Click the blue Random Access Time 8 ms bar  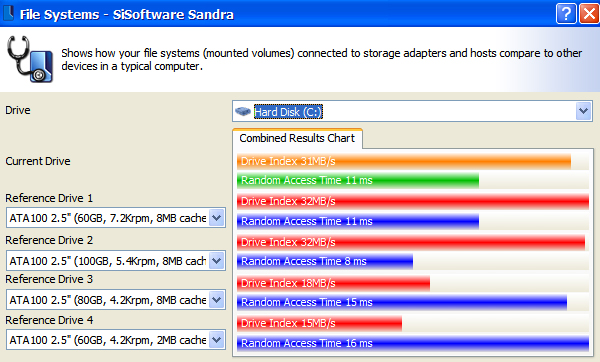[x=325, y=261]
